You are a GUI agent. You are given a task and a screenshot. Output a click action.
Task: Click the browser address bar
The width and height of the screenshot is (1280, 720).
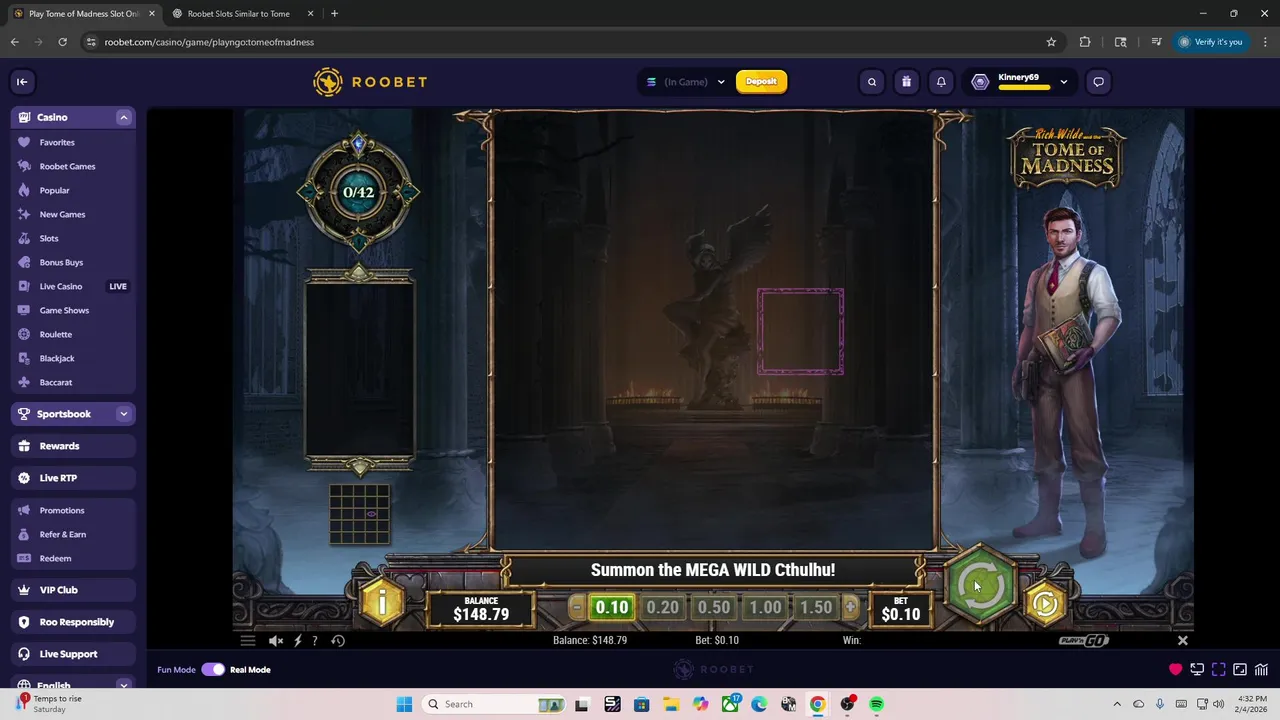(570, 42)
